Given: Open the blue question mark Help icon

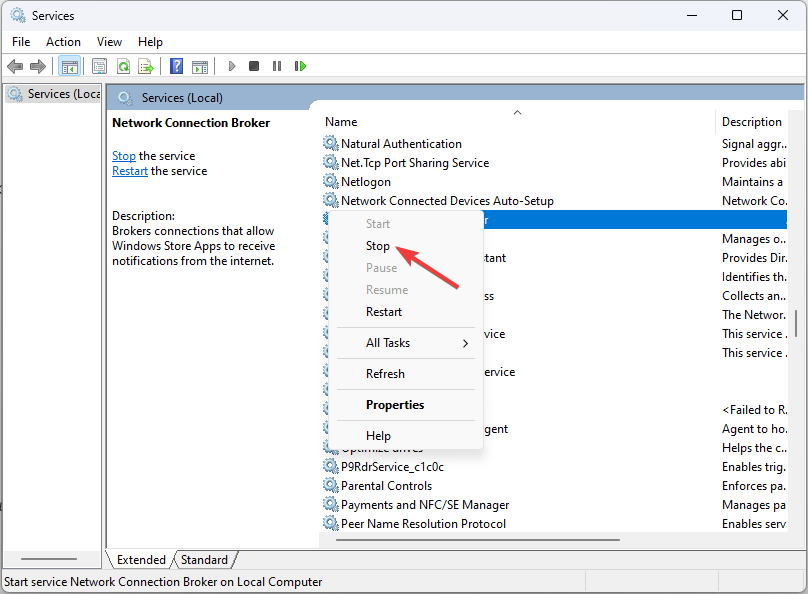Looking at the screenshot, I should [x=176, y=66].
